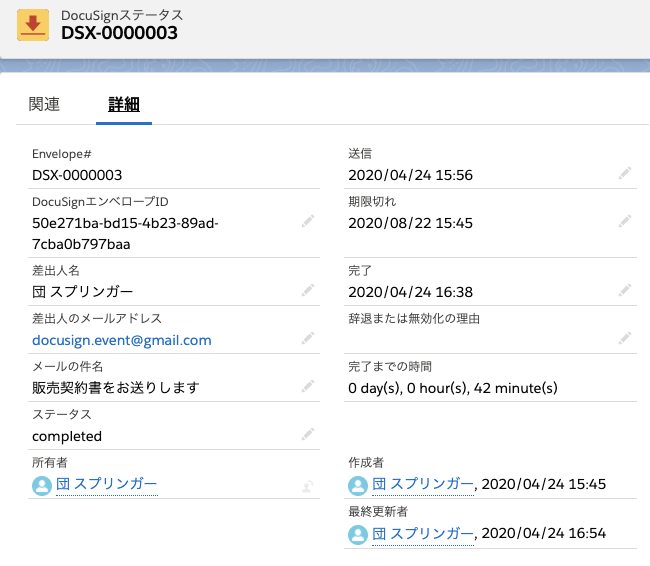The height and width of the screenshot is (566, 650).
Task: Edit the 送信 date pencil icon
Action: [625, 173]
